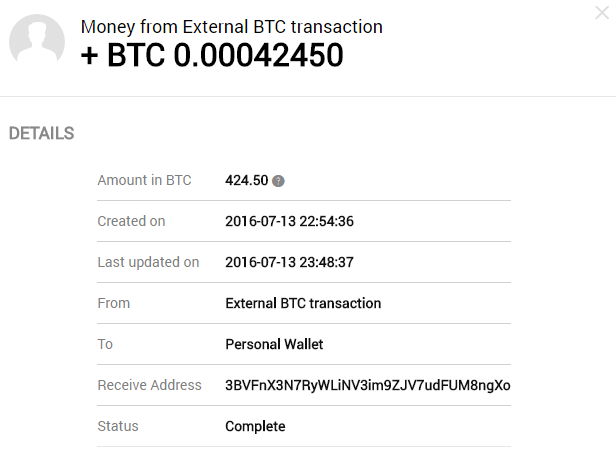The image size is (616, 476).
Task: Click the 'To' row label
Action: [x=105, y=344]
